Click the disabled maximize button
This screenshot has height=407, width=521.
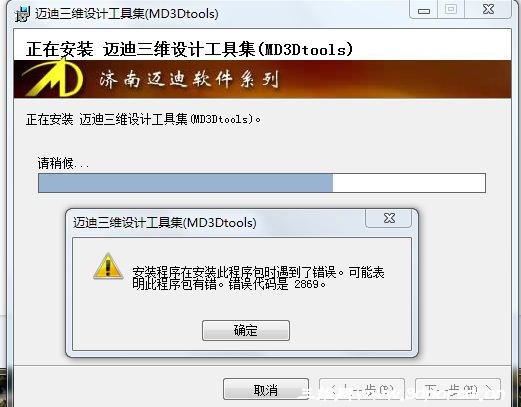(x=451, y=10)
